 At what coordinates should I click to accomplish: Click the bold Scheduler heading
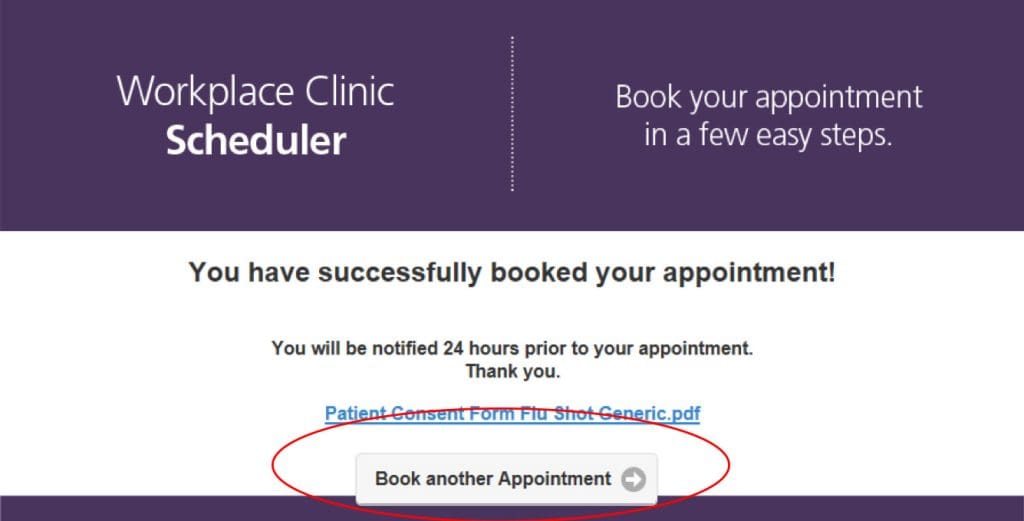click(x=256, y=140)
